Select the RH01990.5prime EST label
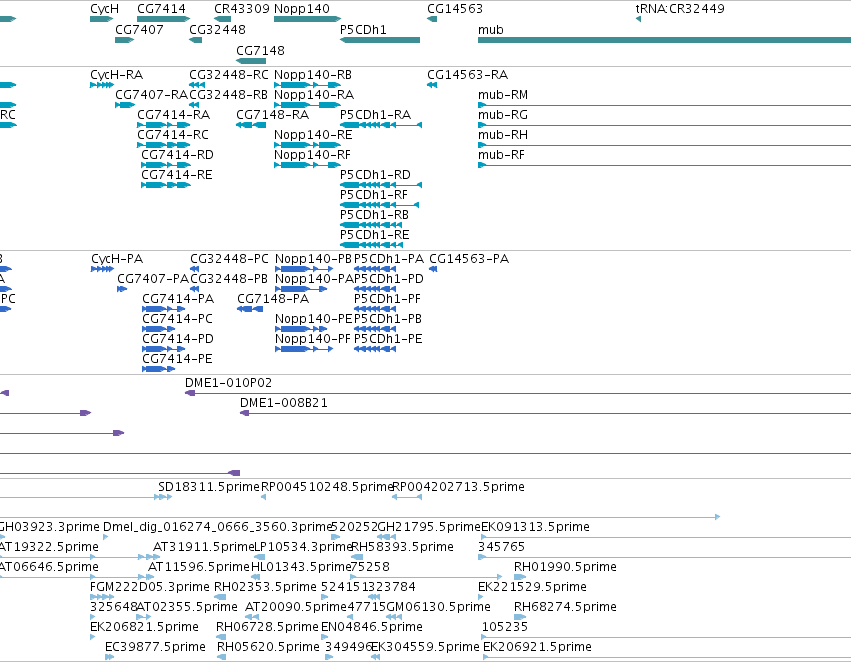This screenshot has width=851, height=662. coord(565,568)
